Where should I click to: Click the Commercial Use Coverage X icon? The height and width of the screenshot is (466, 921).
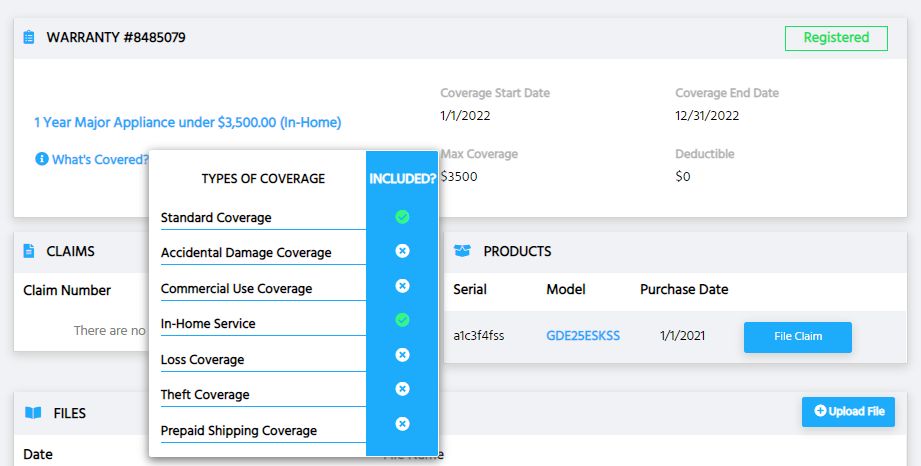pos(402,286)
